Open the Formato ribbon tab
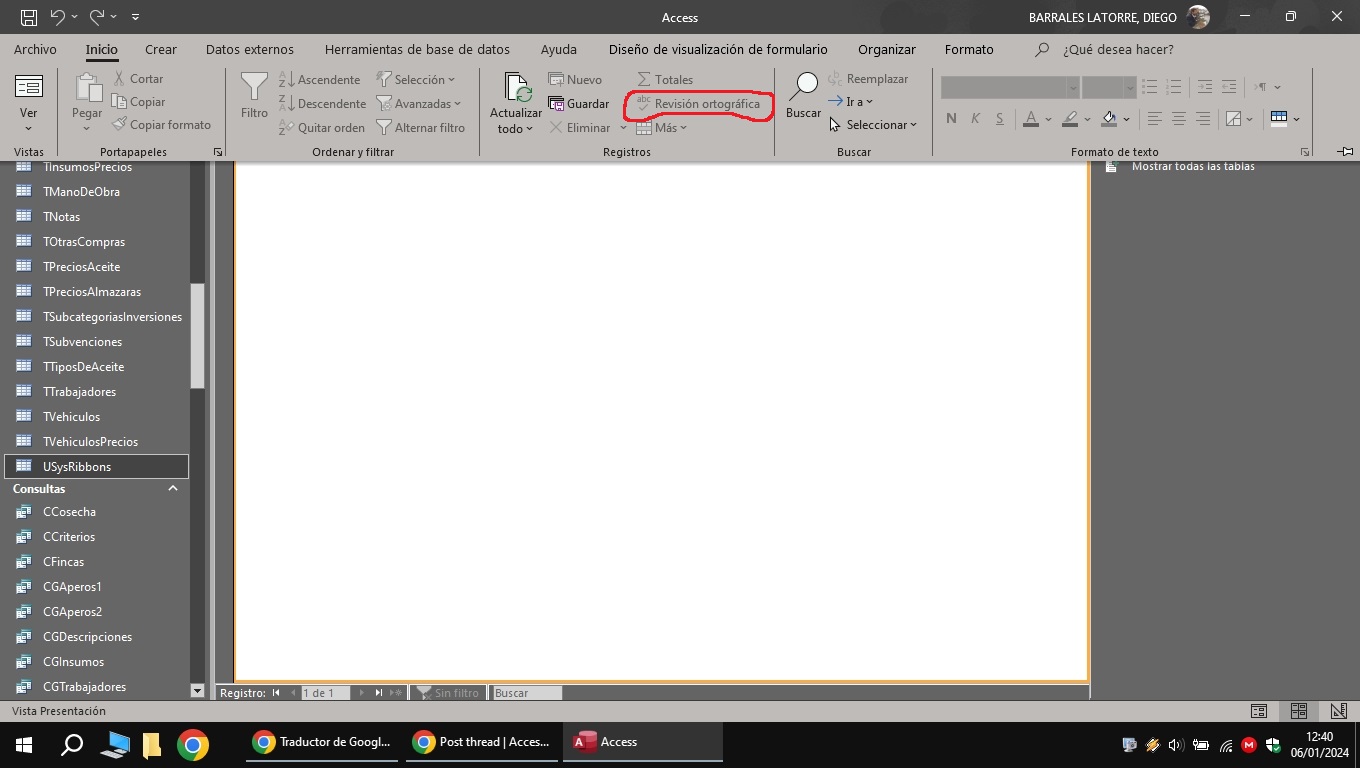Screen dimensions: 1360x768 tap(969, 49)
